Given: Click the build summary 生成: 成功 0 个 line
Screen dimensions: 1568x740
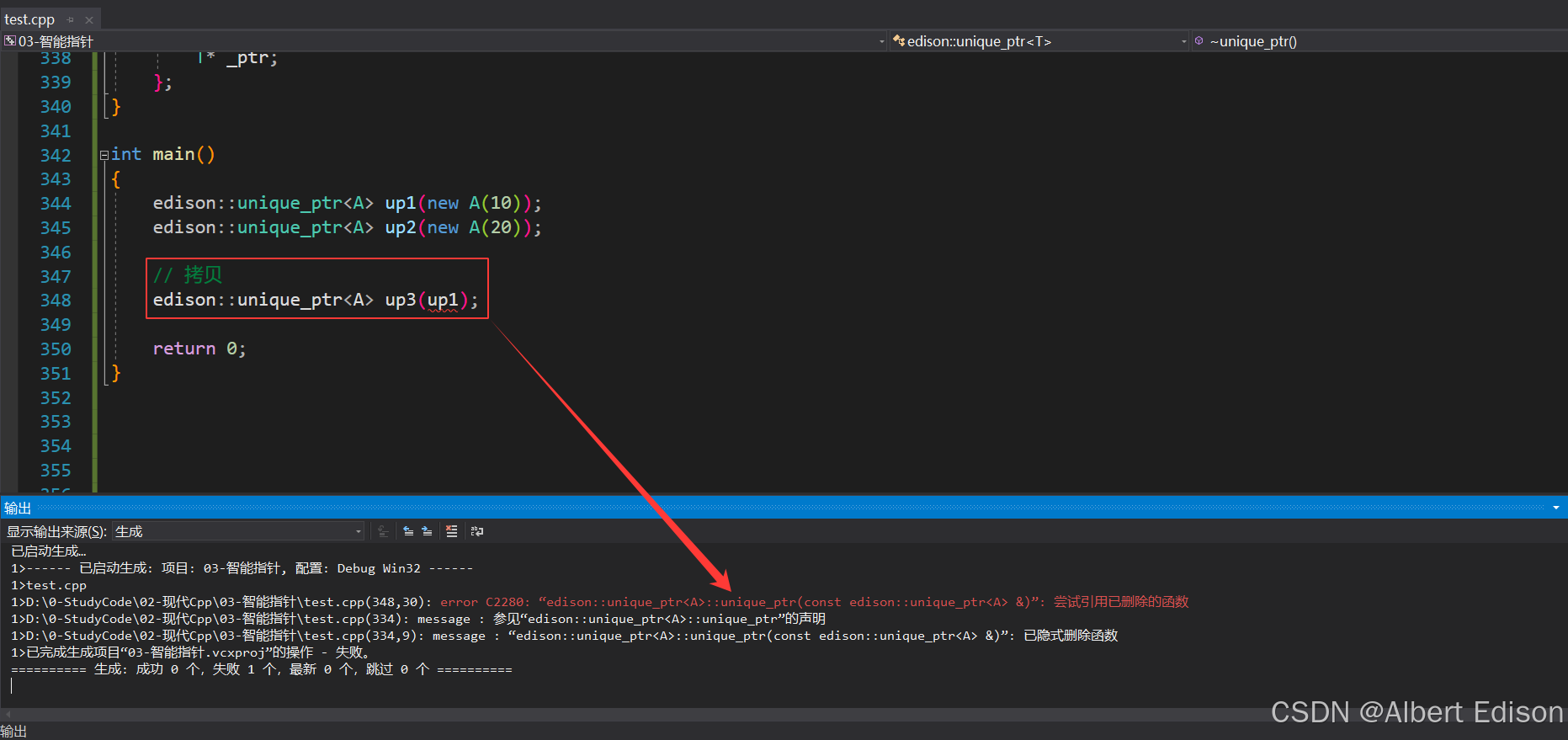Looking at the screenshot, I should click(x=261, y=669).
